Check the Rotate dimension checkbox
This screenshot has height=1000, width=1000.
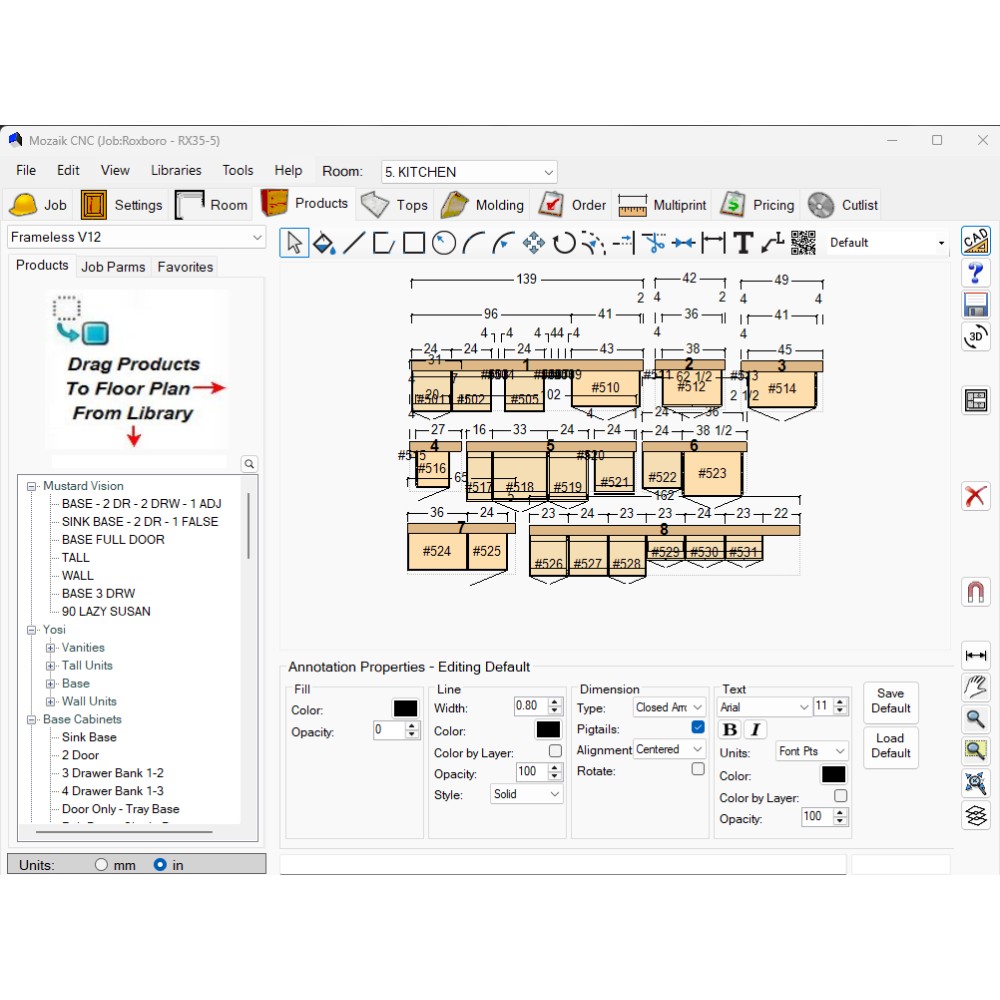[698, 770]
